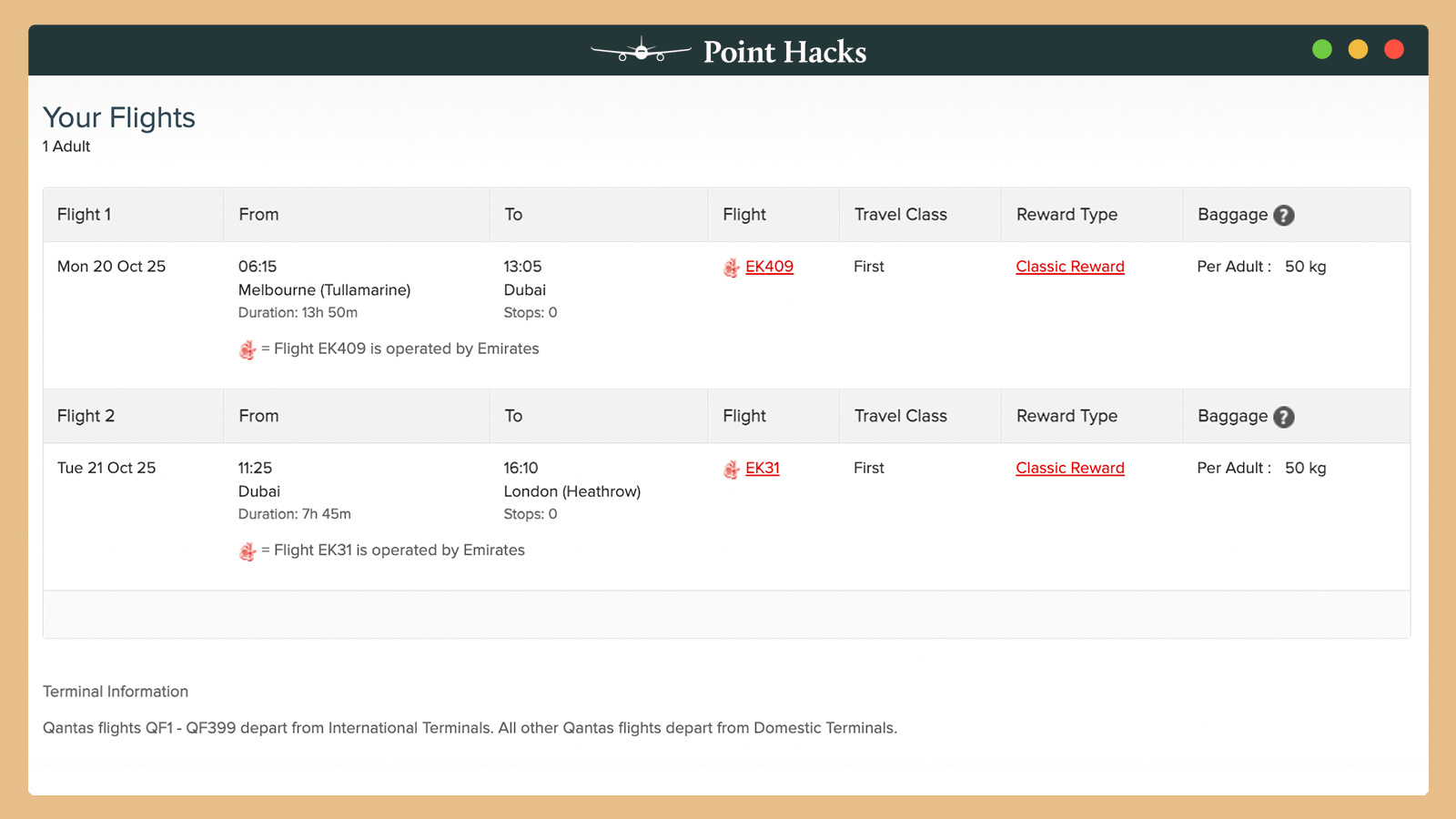This screenshot has height=819, width=1456.
Task: Click Flight EK409 is operated by Emirates text
Action: tap(406, 349)
